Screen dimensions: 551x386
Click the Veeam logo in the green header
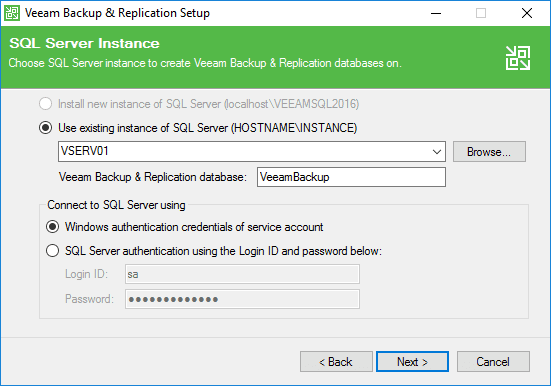pos(518,58)
